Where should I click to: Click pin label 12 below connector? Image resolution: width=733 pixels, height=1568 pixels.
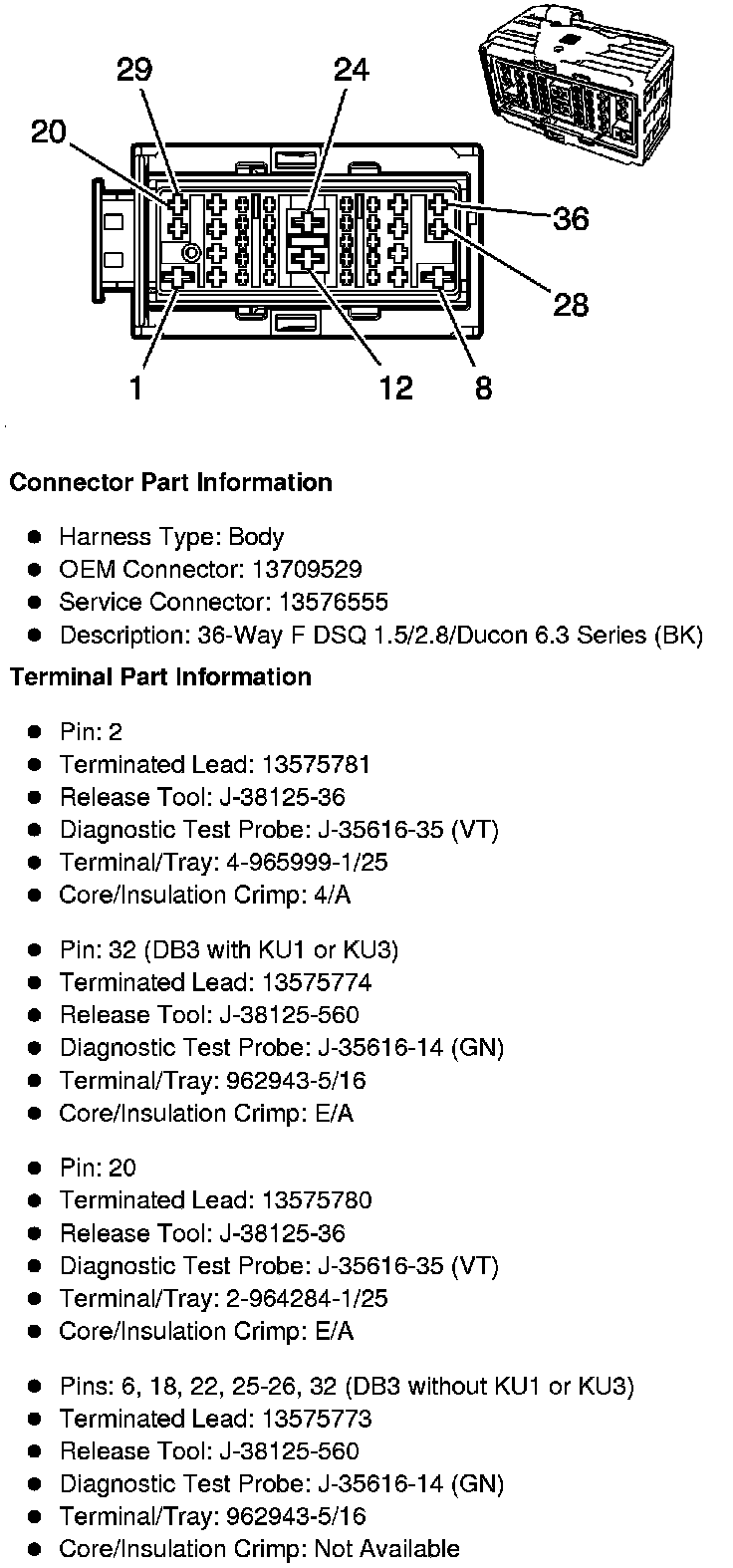(396, 388)
